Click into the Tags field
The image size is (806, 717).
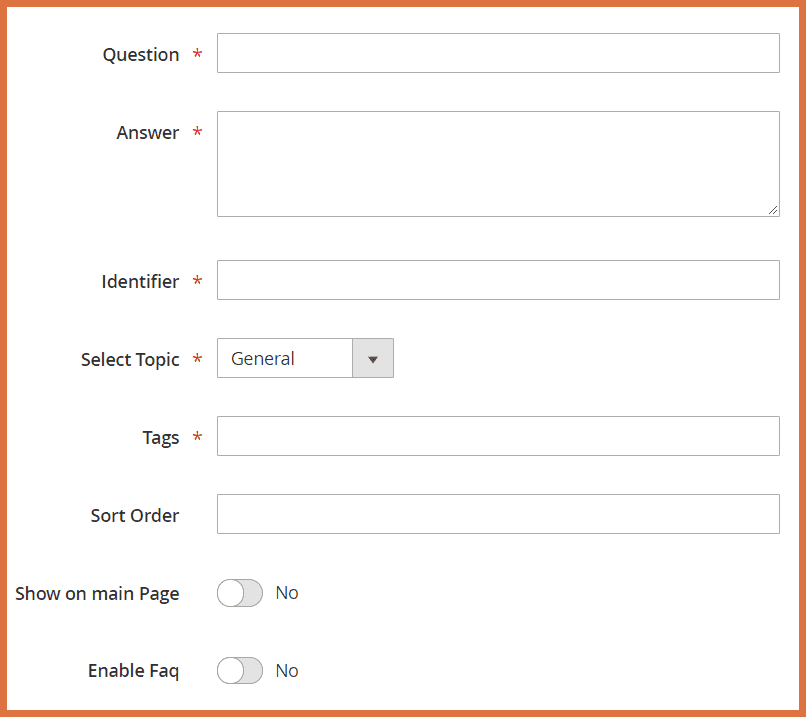pos(497,436)
